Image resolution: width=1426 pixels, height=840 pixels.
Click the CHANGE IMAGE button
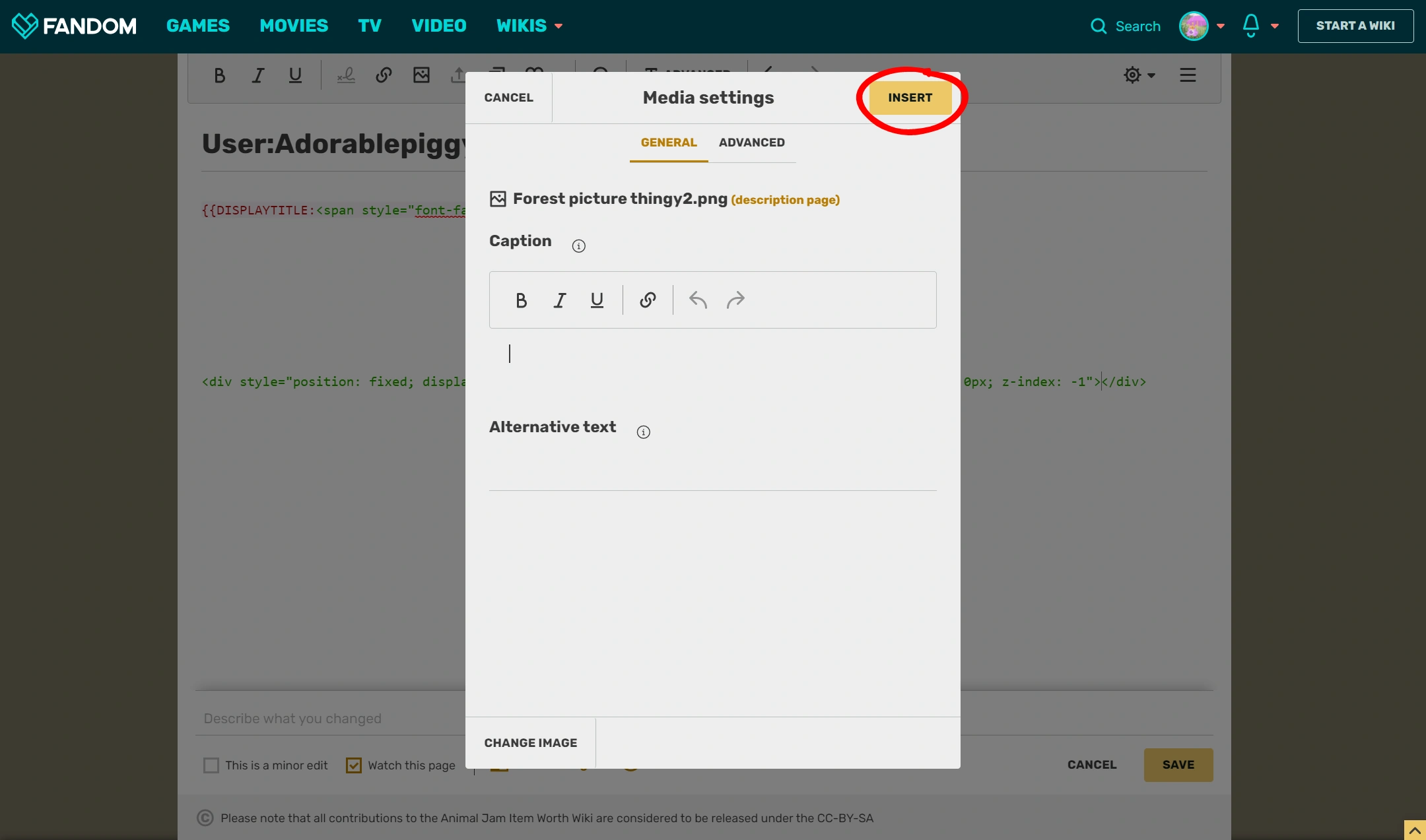530,743
